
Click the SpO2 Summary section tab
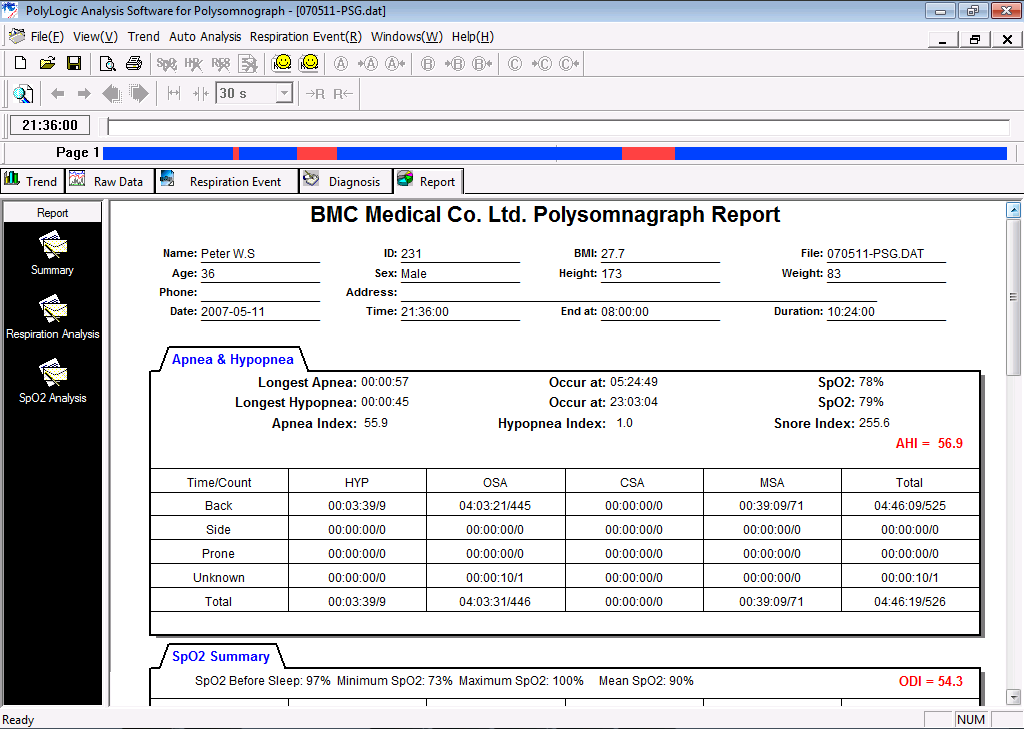click(221, 656)
